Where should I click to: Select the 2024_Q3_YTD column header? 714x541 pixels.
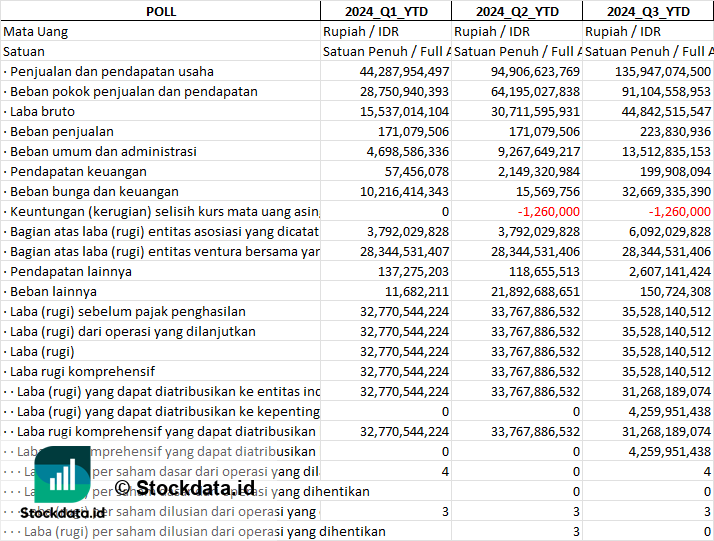coord(648,11)
